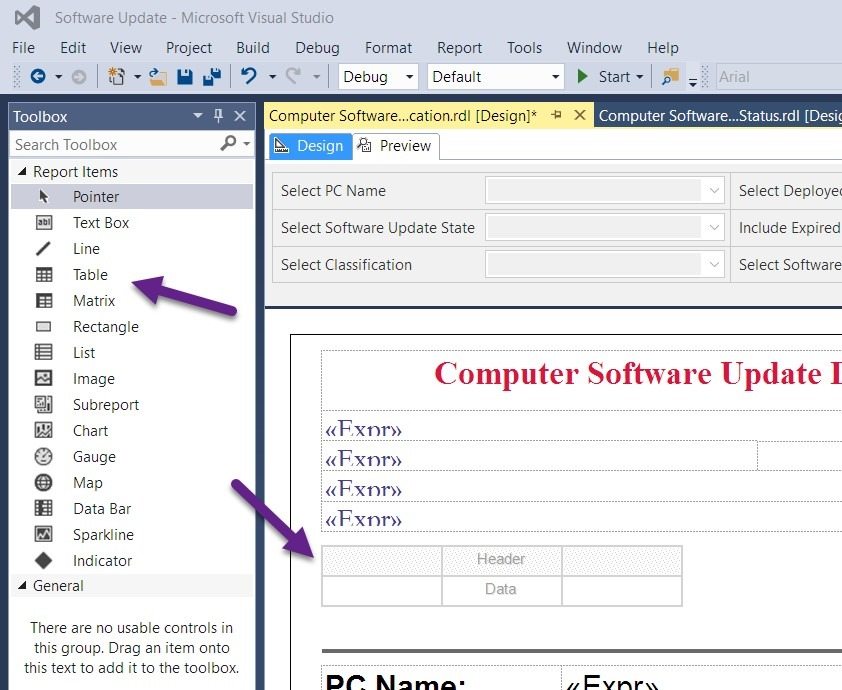Viewport: 842px width, 690px height.
Task: Select the Image report item
Action: pos(132,379)
